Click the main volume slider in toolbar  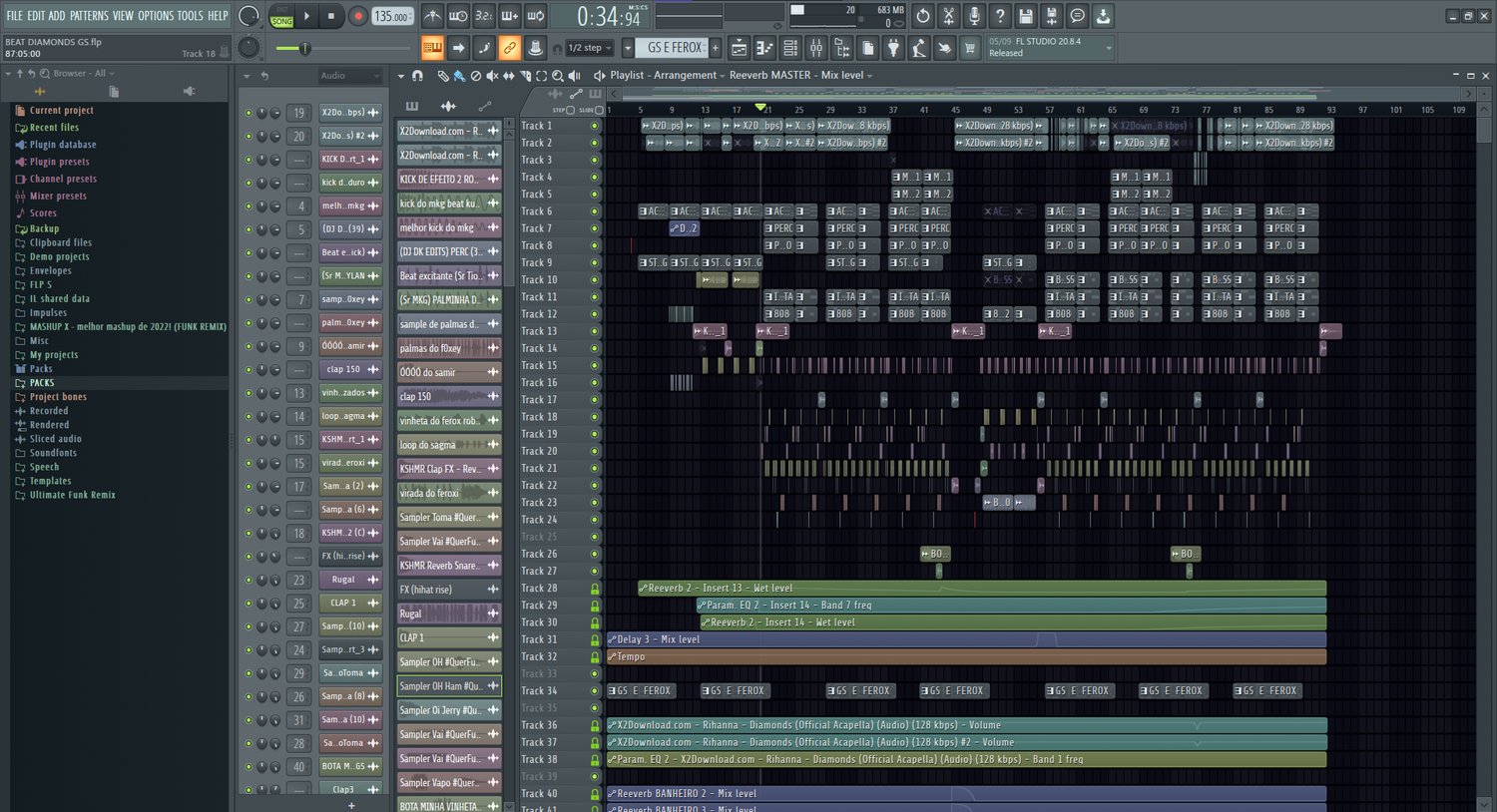pos(344,48)
